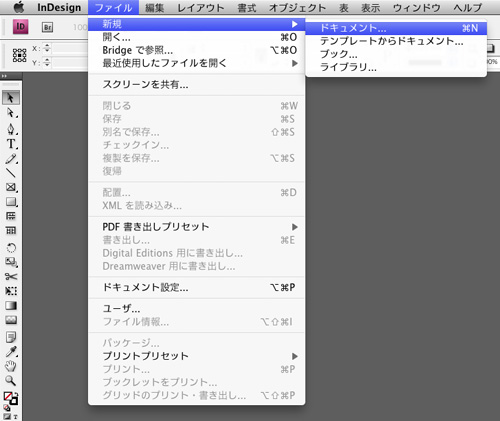Screen dimensions: 500x421
Task: Open the 編集 menu
Action: pos(154,8)
